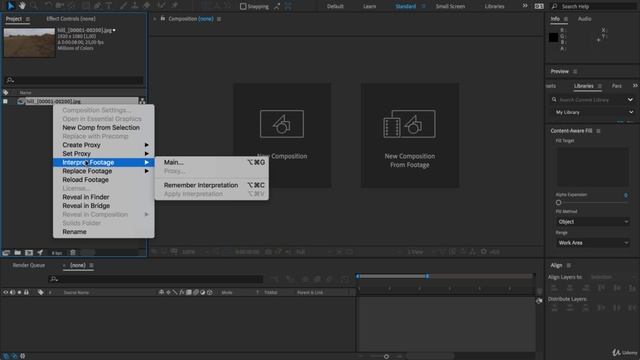Open the Composition panel menu icon
Screen dimensions: 640x360
[219, 19]
